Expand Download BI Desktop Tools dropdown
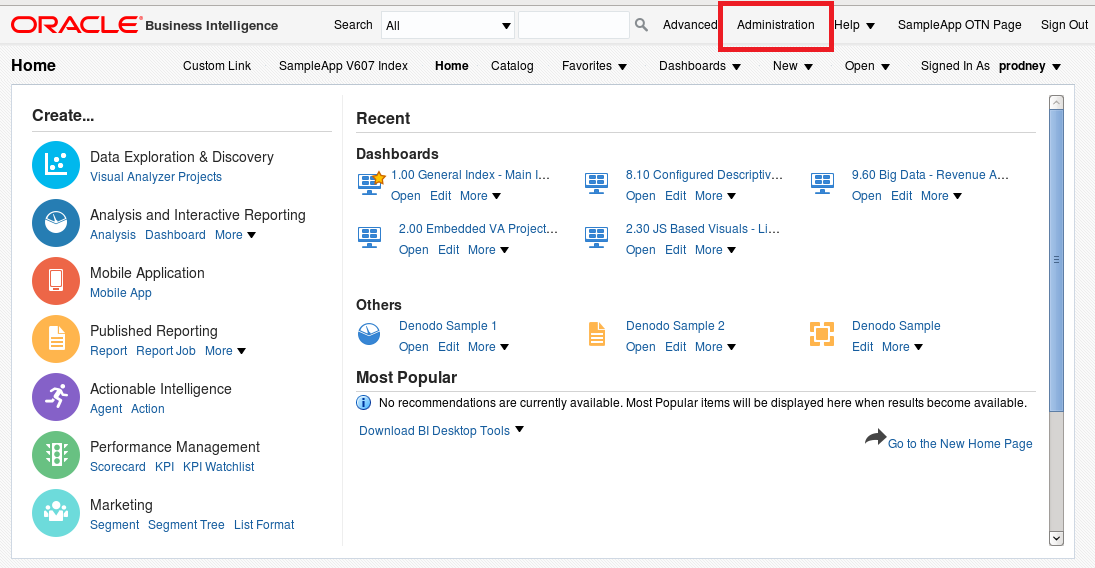 [441, 430]
